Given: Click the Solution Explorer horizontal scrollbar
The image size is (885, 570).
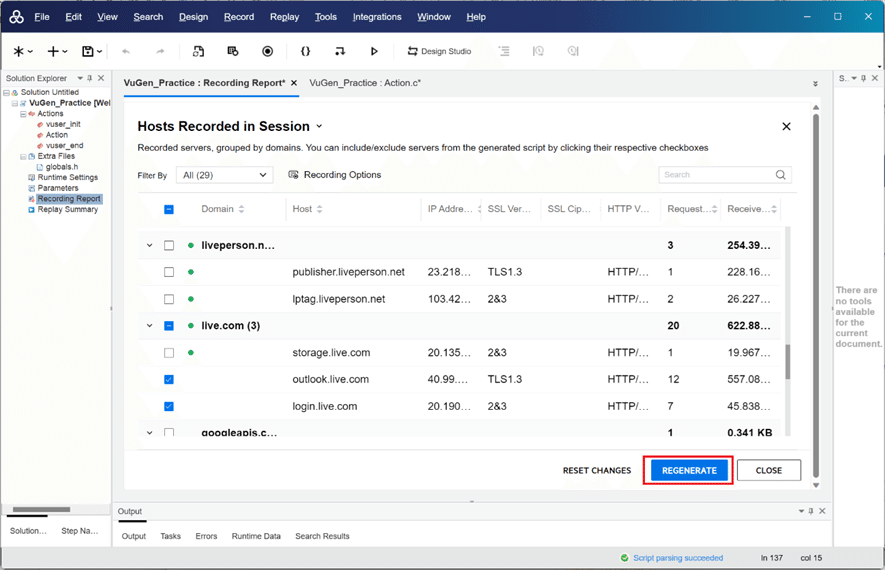Looking at the screenshot, I should coord(41,510).
